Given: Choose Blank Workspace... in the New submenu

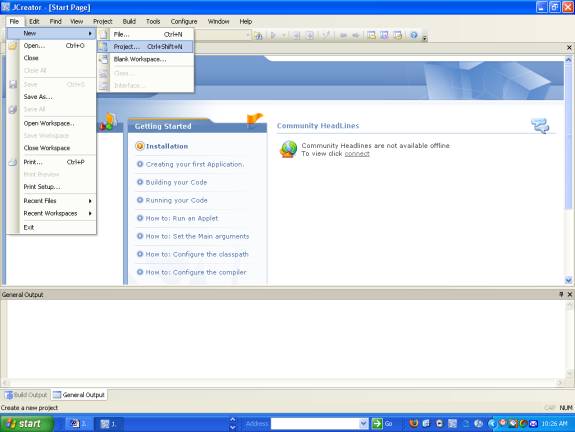Looking at the screenshot, I should [x=145, y=59].
